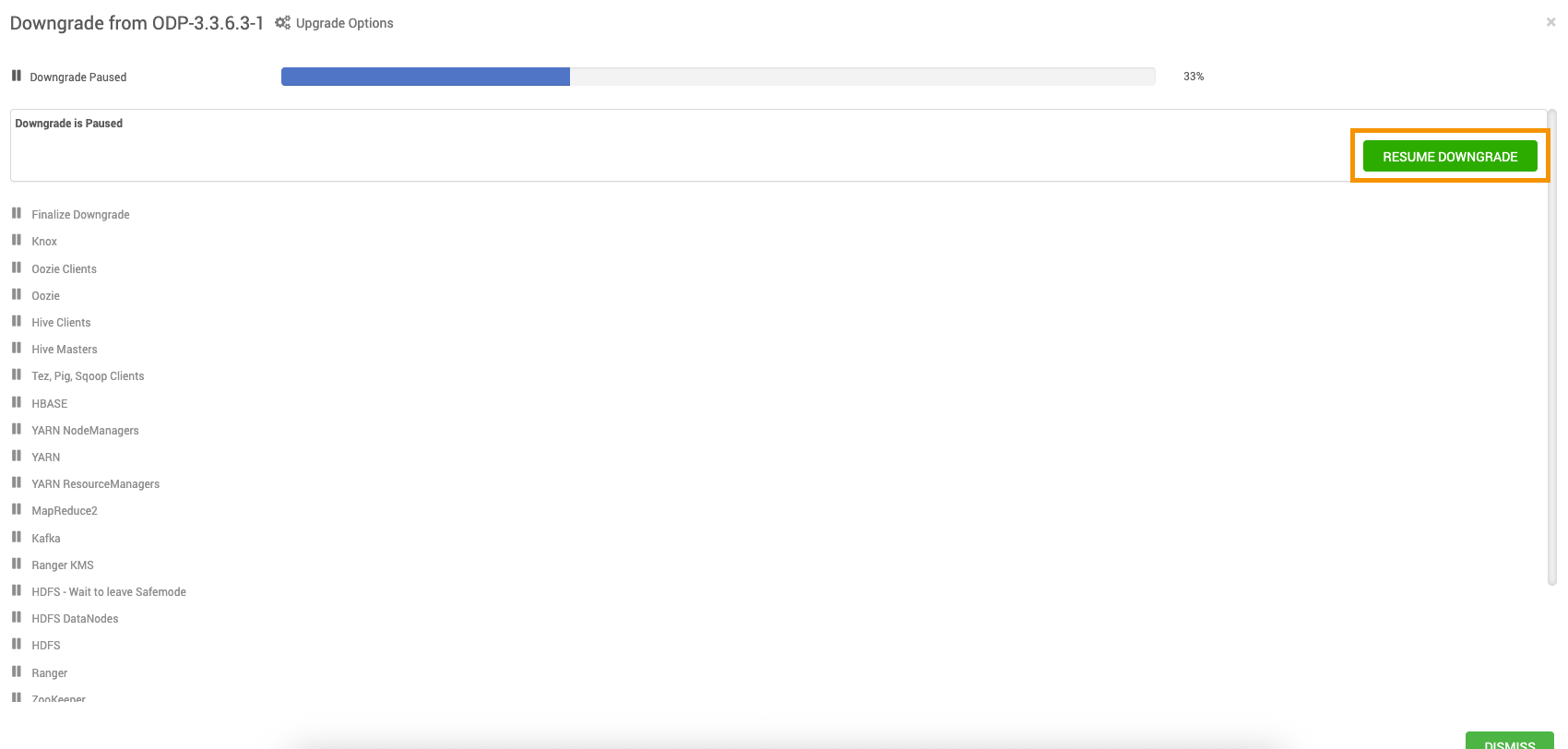1568x749 pixels.
Task: Expand the Finalize Downgrade group
Action: click(x=80, y=215)
